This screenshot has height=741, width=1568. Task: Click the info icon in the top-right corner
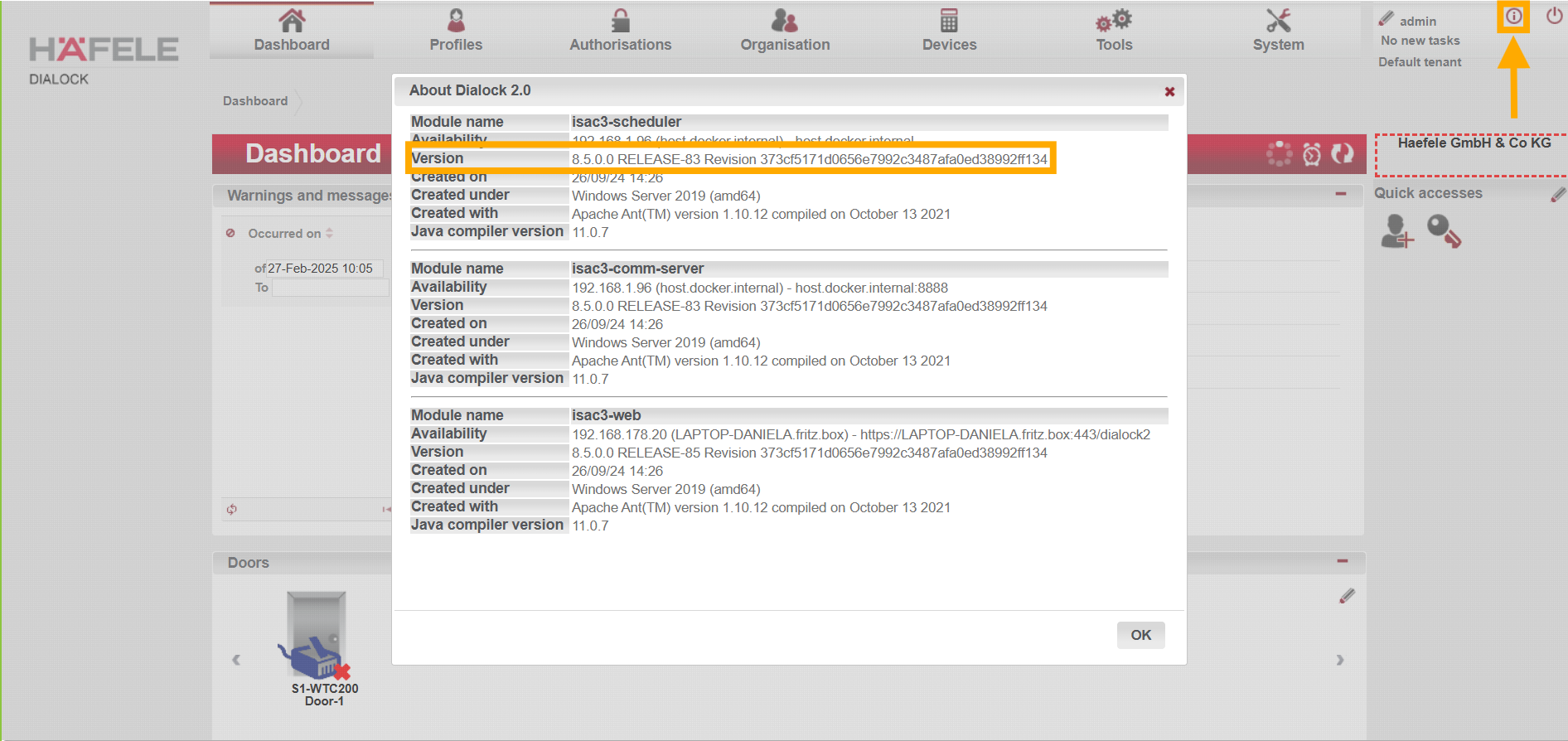pos(1513,17)
